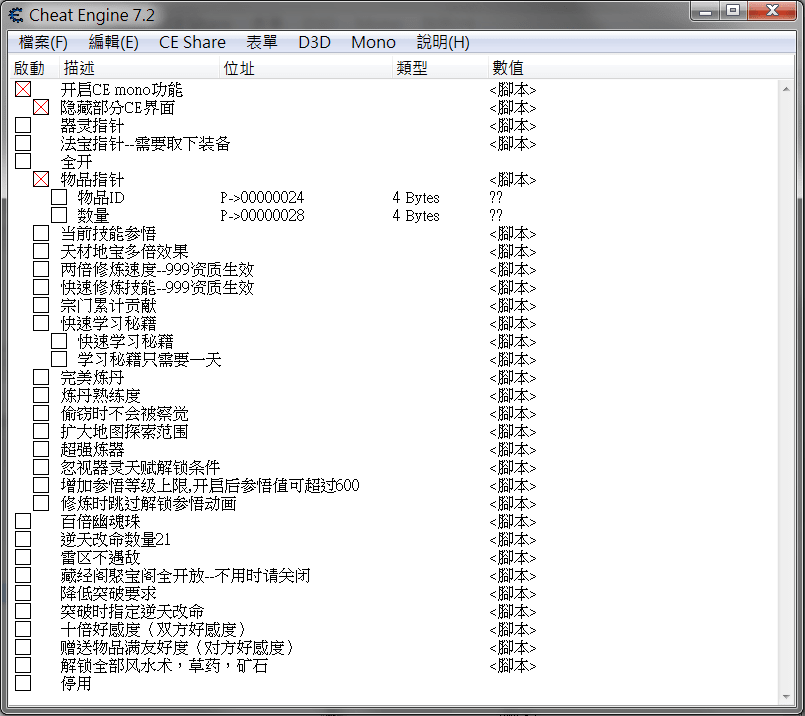
Task: Disable the 隐藏部分CE界面 script checkbox
Action: click(x=41, y=108)
